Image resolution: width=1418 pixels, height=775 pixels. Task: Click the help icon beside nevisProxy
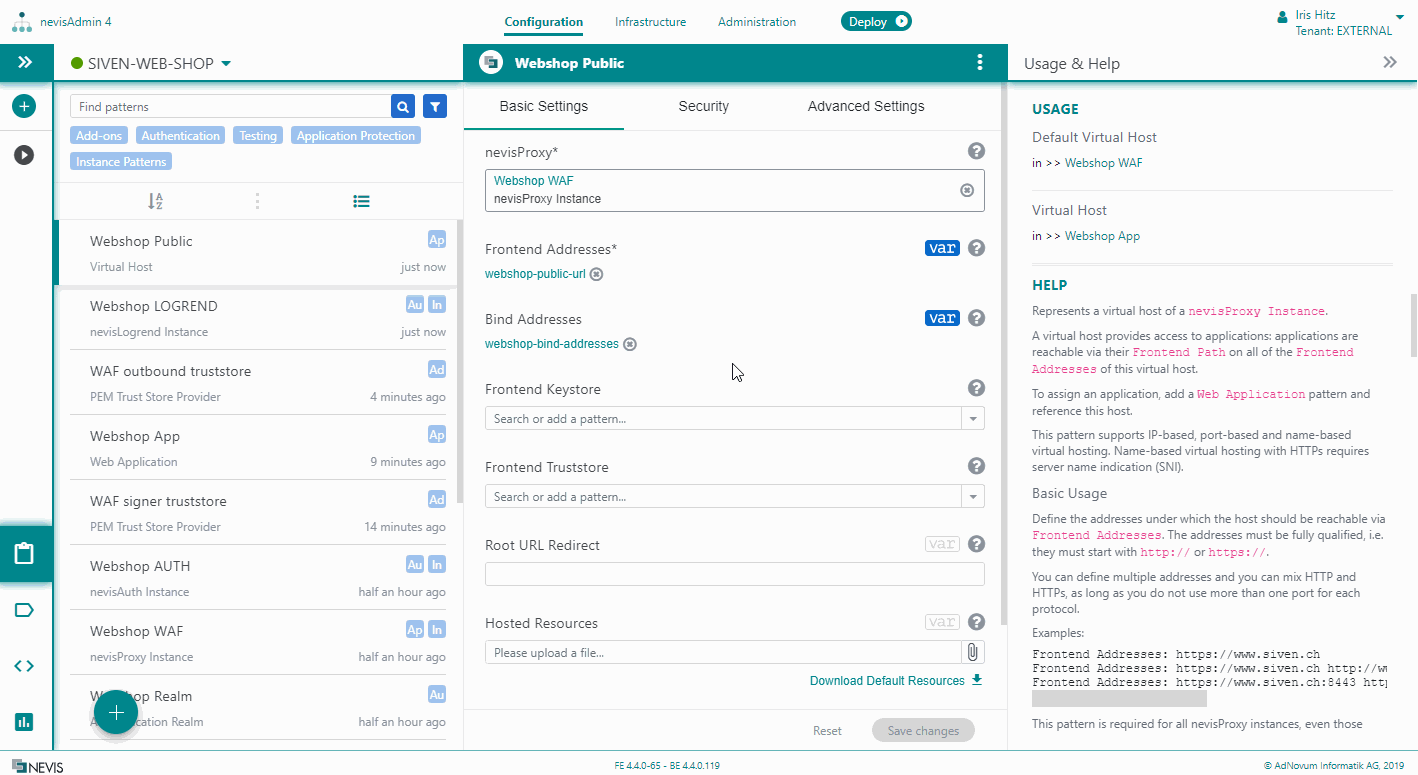click(976, 151)
